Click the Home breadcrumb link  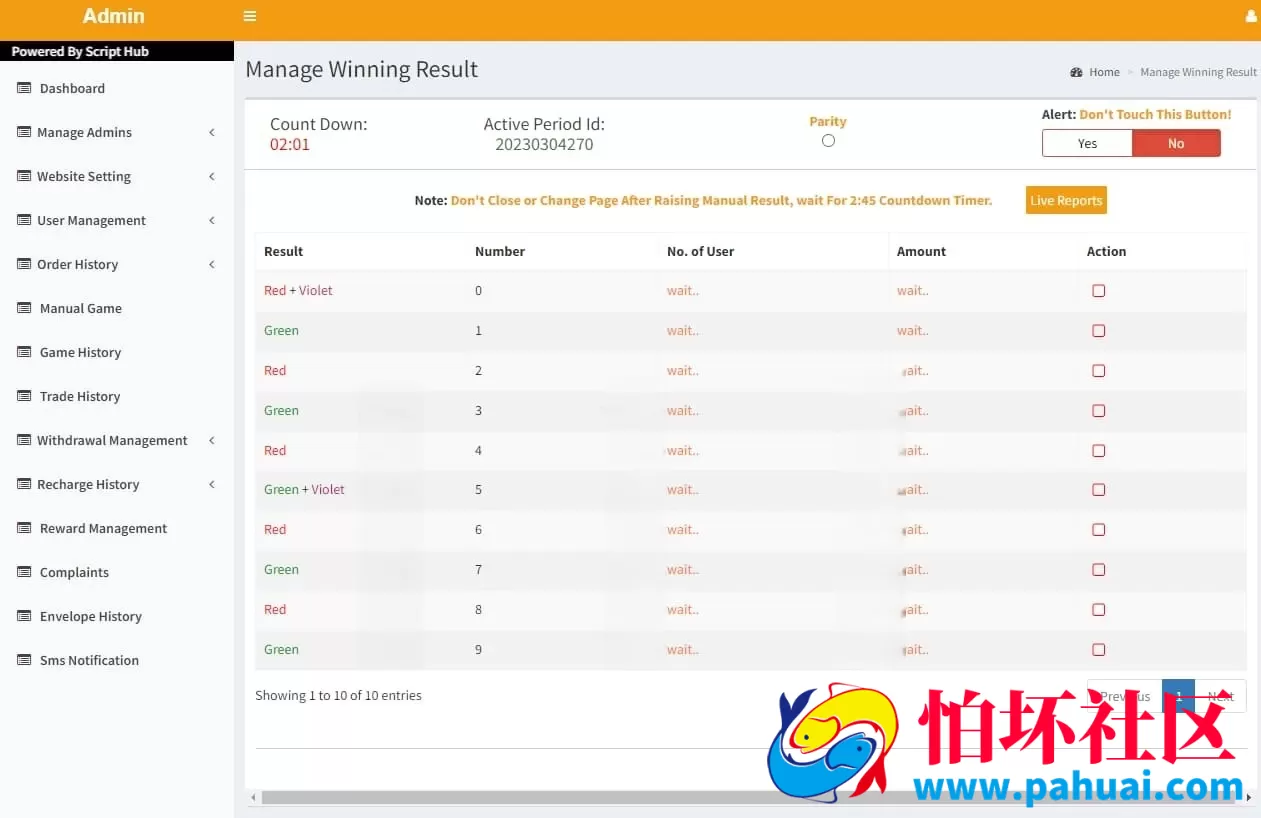coord(1104,72)
